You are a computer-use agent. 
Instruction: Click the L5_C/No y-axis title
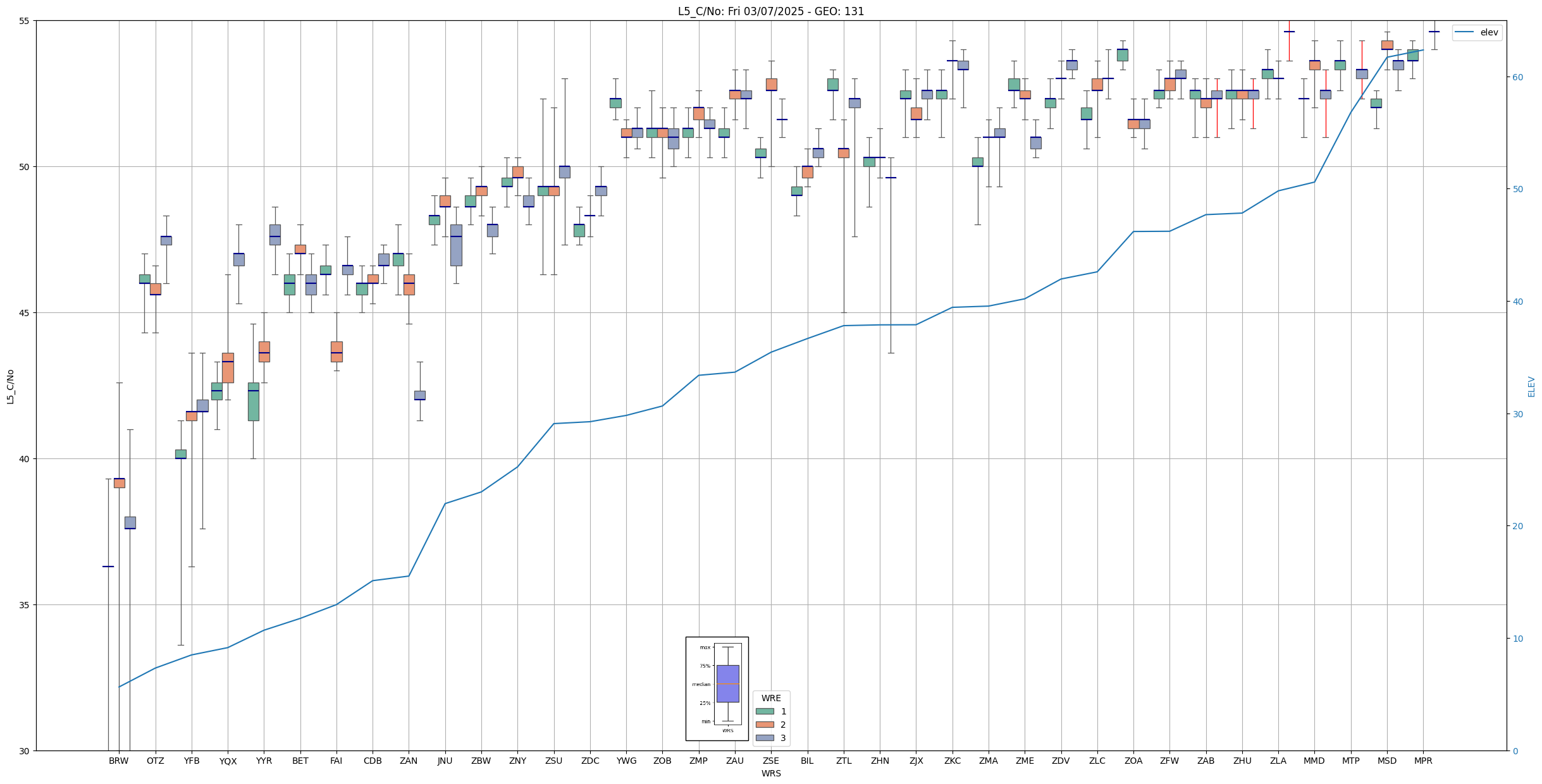pyautogui.click(x=10, y=386)
